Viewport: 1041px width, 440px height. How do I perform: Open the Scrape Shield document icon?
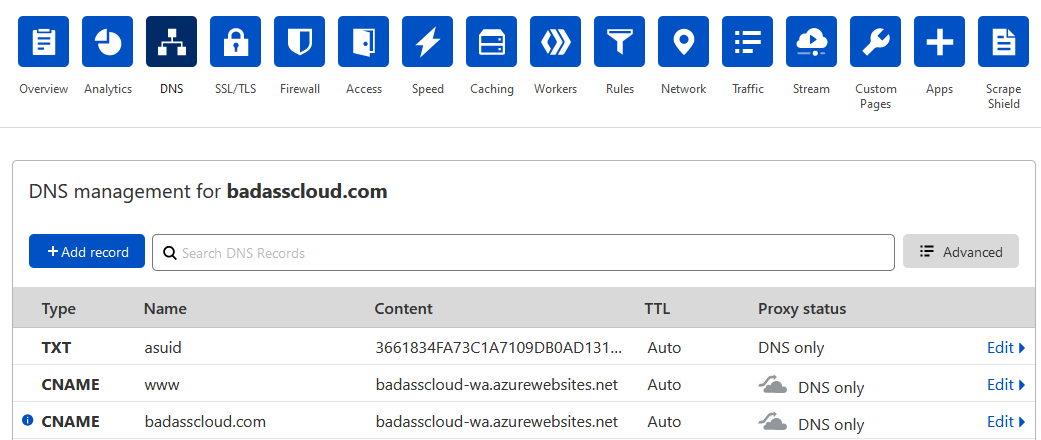(x=1003, y=42)
